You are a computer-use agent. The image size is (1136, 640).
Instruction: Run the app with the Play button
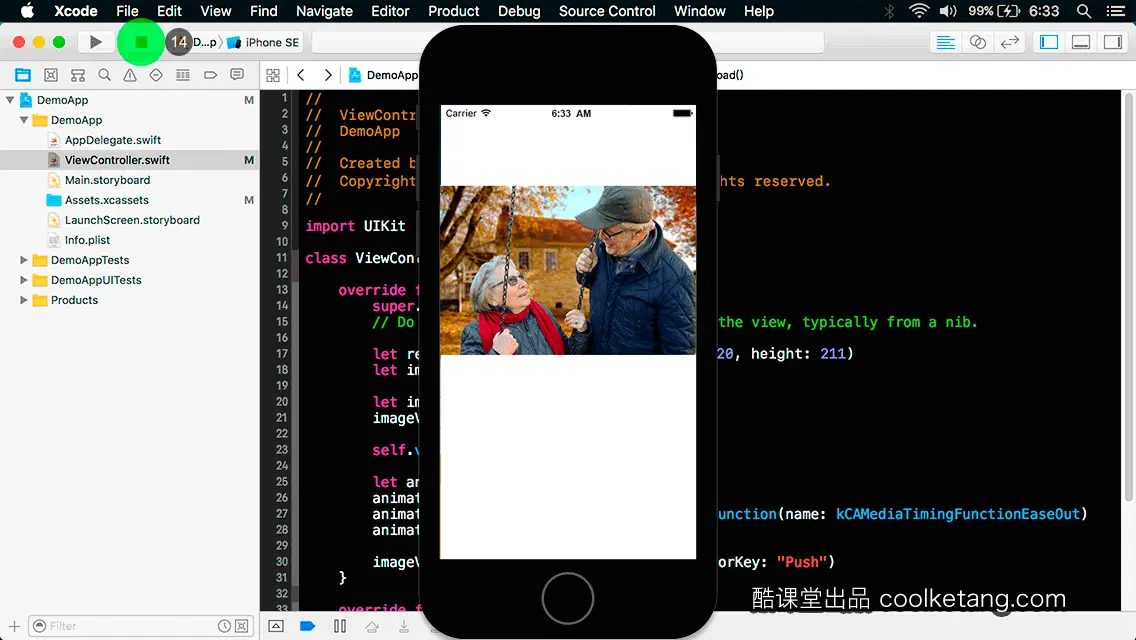pos(95,42)
